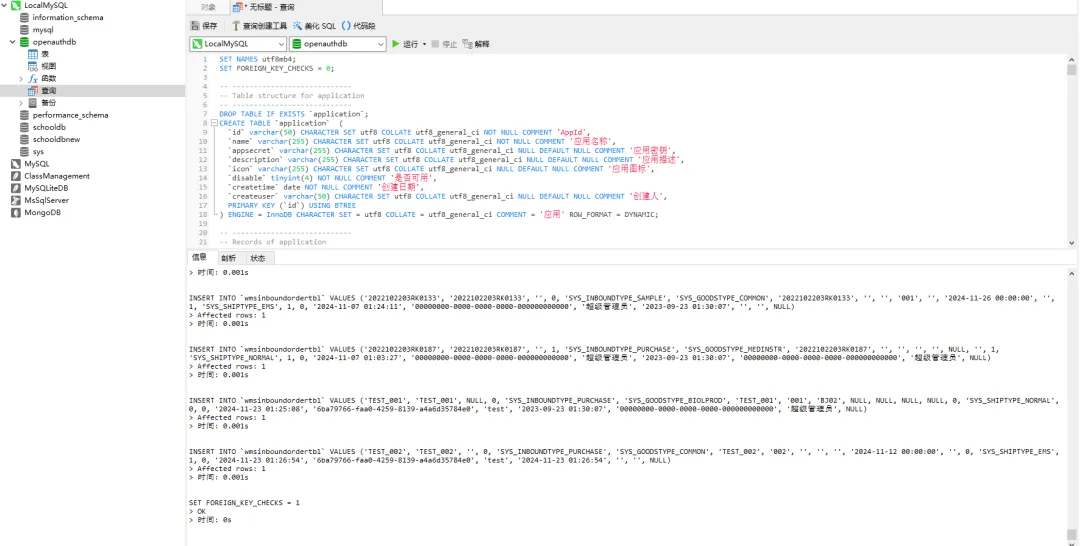
Task: Select the mysql database icon
Action: [24, 30]
